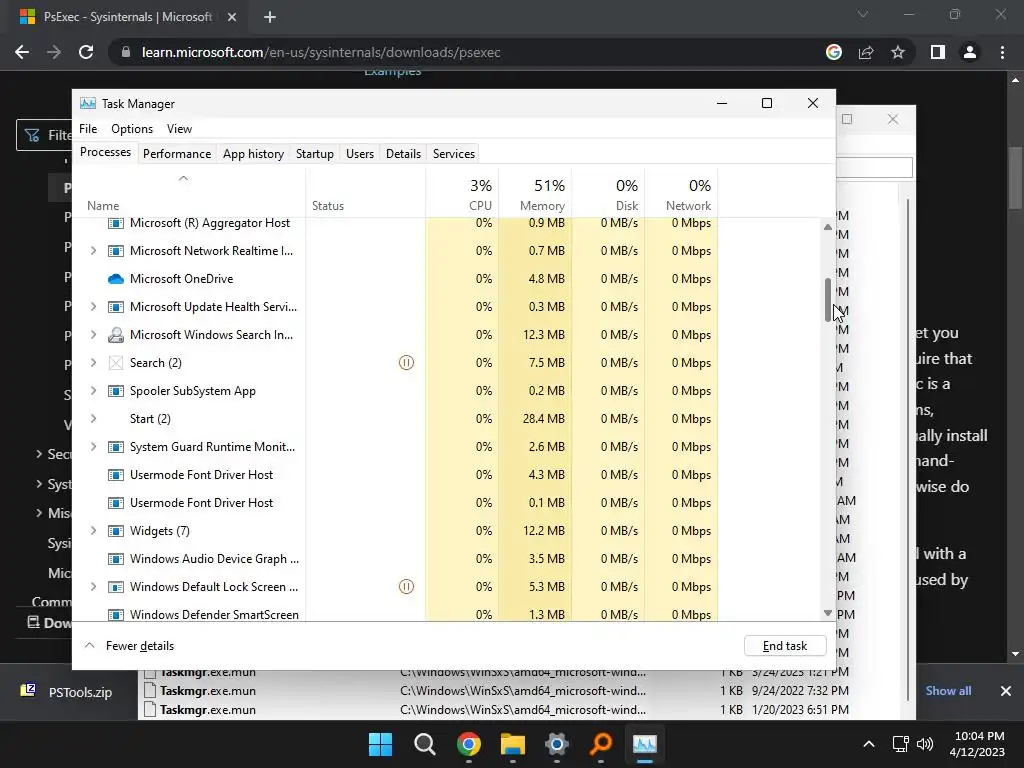The height and width of the screenshot is (768, 1024).
Task: Click the share page icon in Chrome
Action: (x=866, y=52)
